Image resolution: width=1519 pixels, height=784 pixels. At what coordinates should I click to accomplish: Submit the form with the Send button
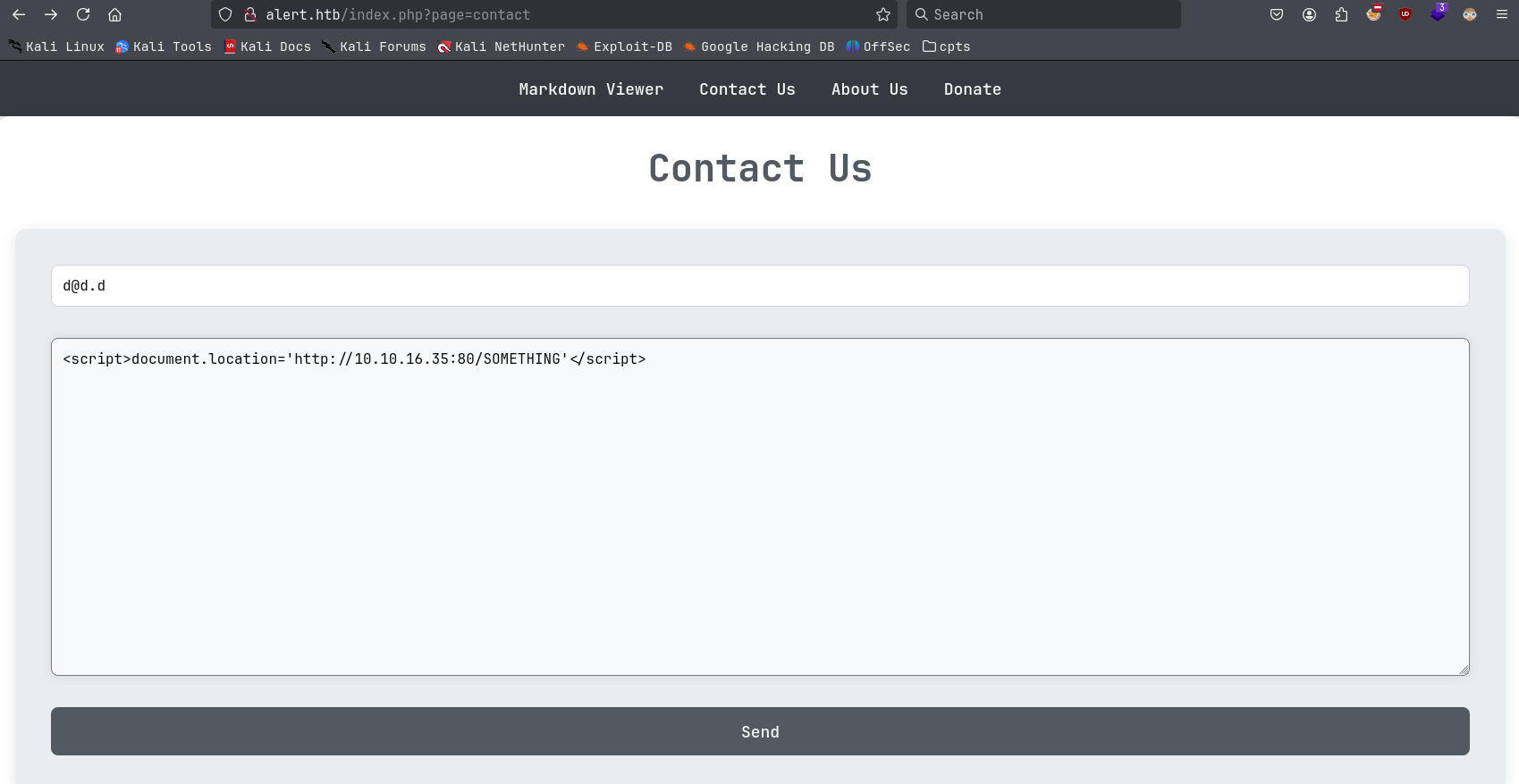[760, 731]
